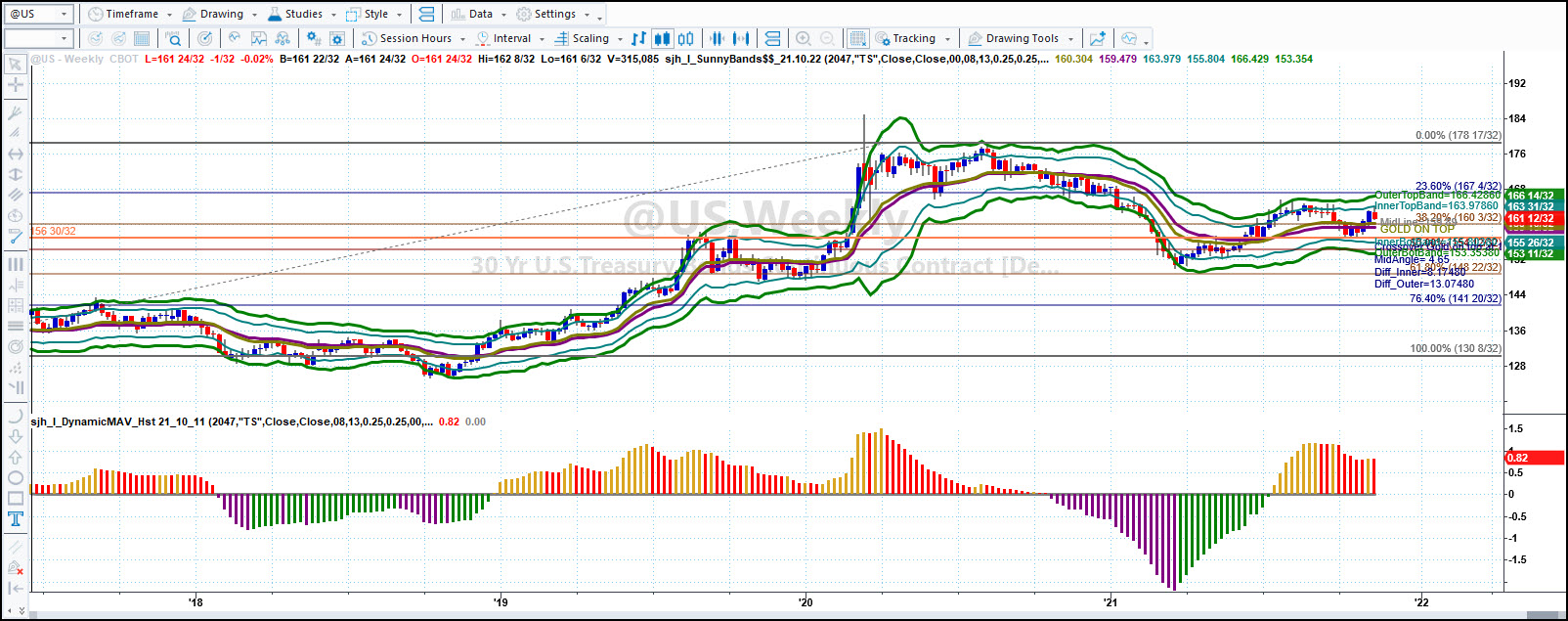Click the 100.00% (130 8/32) Fibonacci label
The image size is (1568, 621).
(x=1456, y=348)
